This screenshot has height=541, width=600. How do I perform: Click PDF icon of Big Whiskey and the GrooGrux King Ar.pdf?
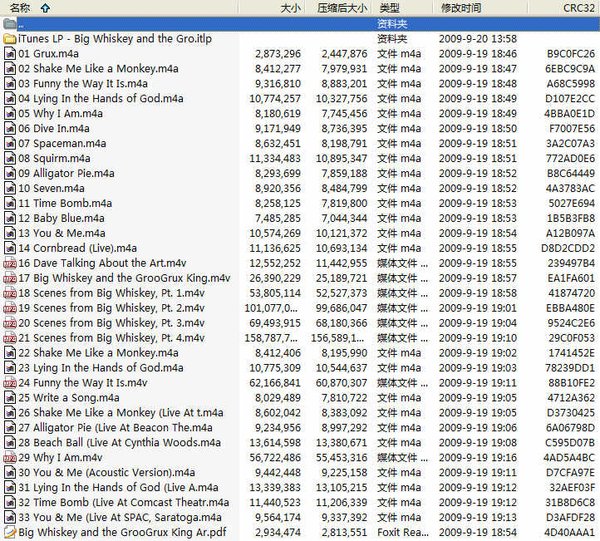[x=10, y=532]
